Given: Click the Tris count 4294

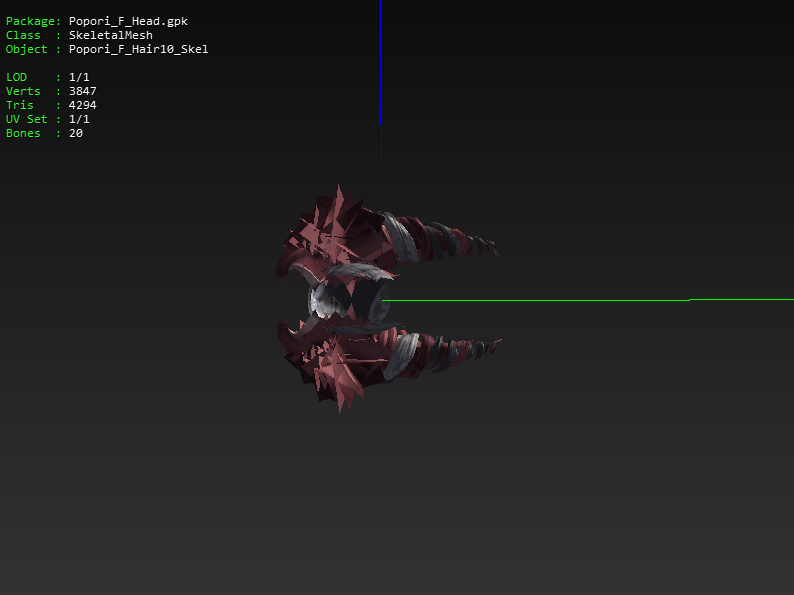Looking at the screenshot, I should coord(82,105).
